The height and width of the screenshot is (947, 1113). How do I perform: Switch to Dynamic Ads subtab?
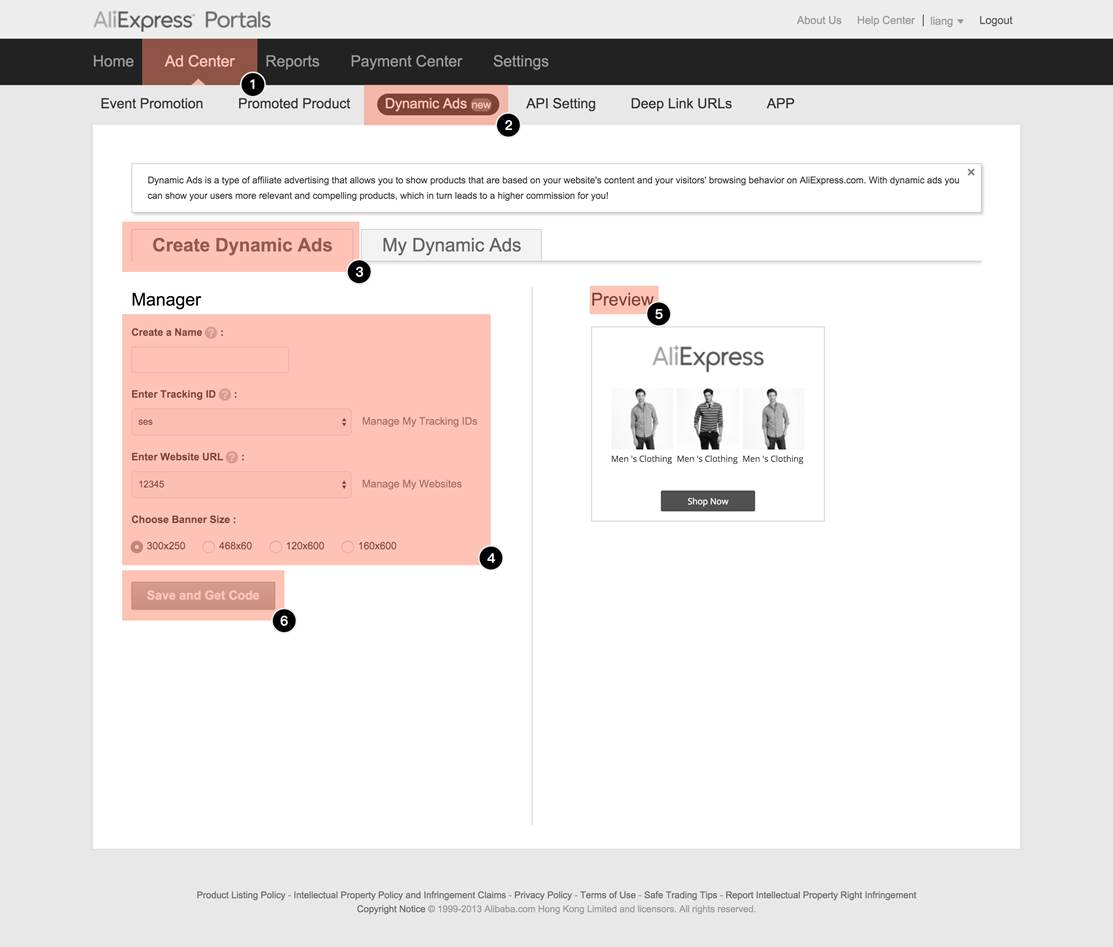[438, 104]
